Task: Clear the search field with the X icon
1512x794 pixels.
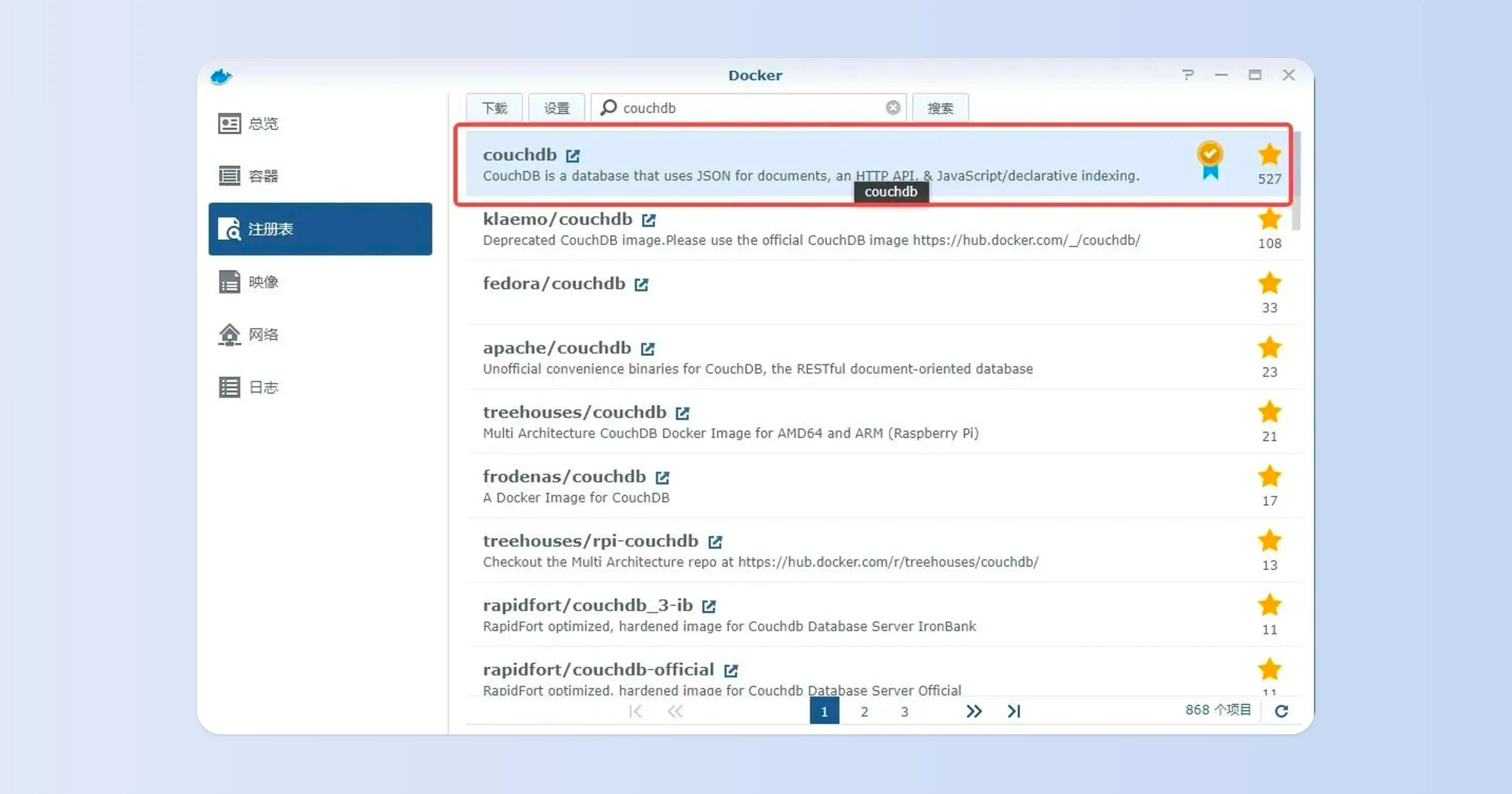Action: coord(893,108)
